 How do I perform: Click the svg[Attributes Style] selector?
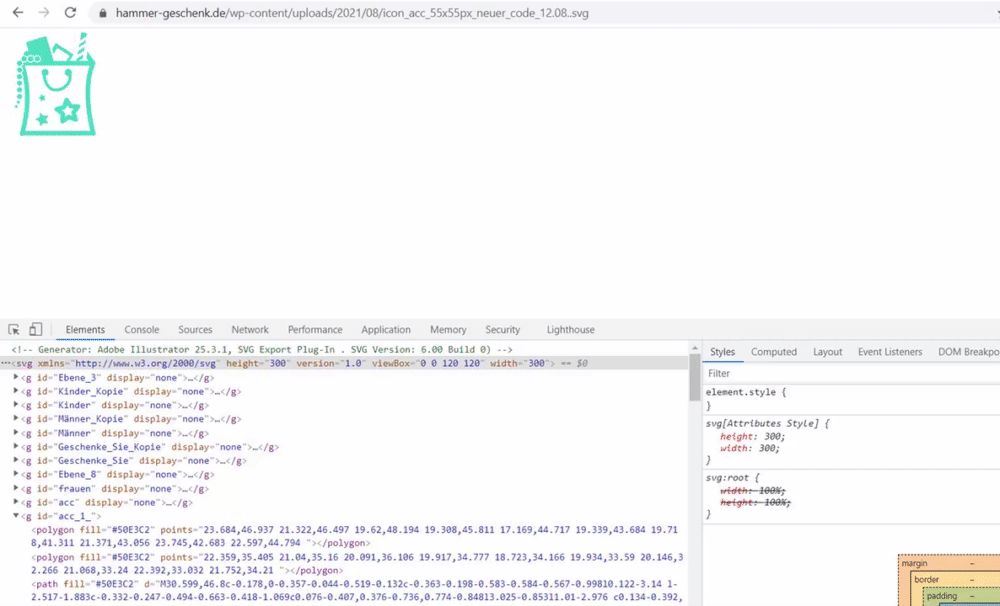[761, 424]
